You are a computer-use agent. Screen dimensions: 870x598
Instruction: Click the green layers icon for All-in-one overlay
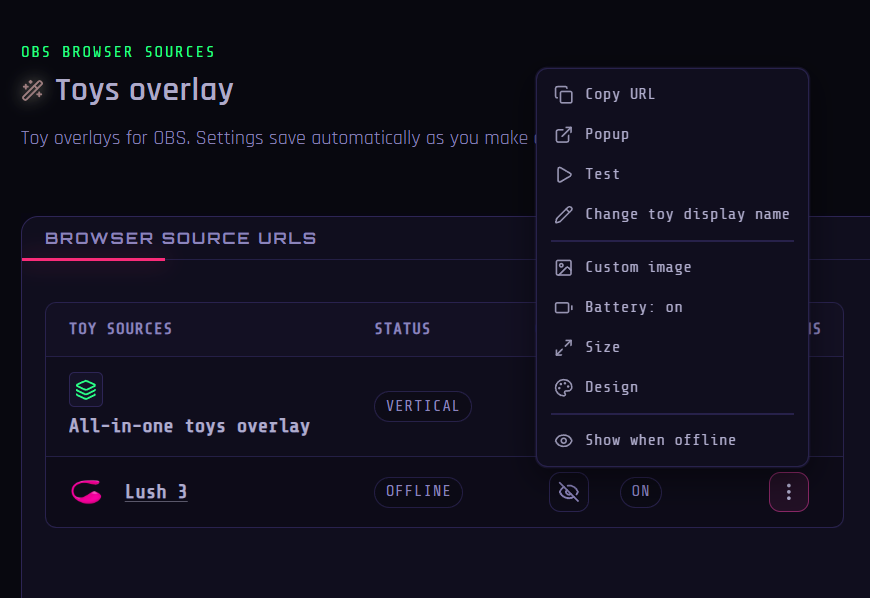86,389
